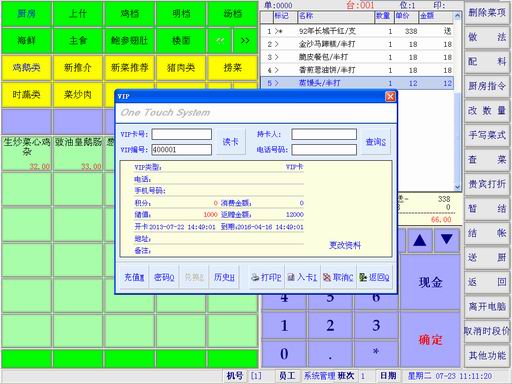Select order row 3 脆皮餐包/半打
The height and width of the screenshot is (384, 512).
[x=357, y=57]
